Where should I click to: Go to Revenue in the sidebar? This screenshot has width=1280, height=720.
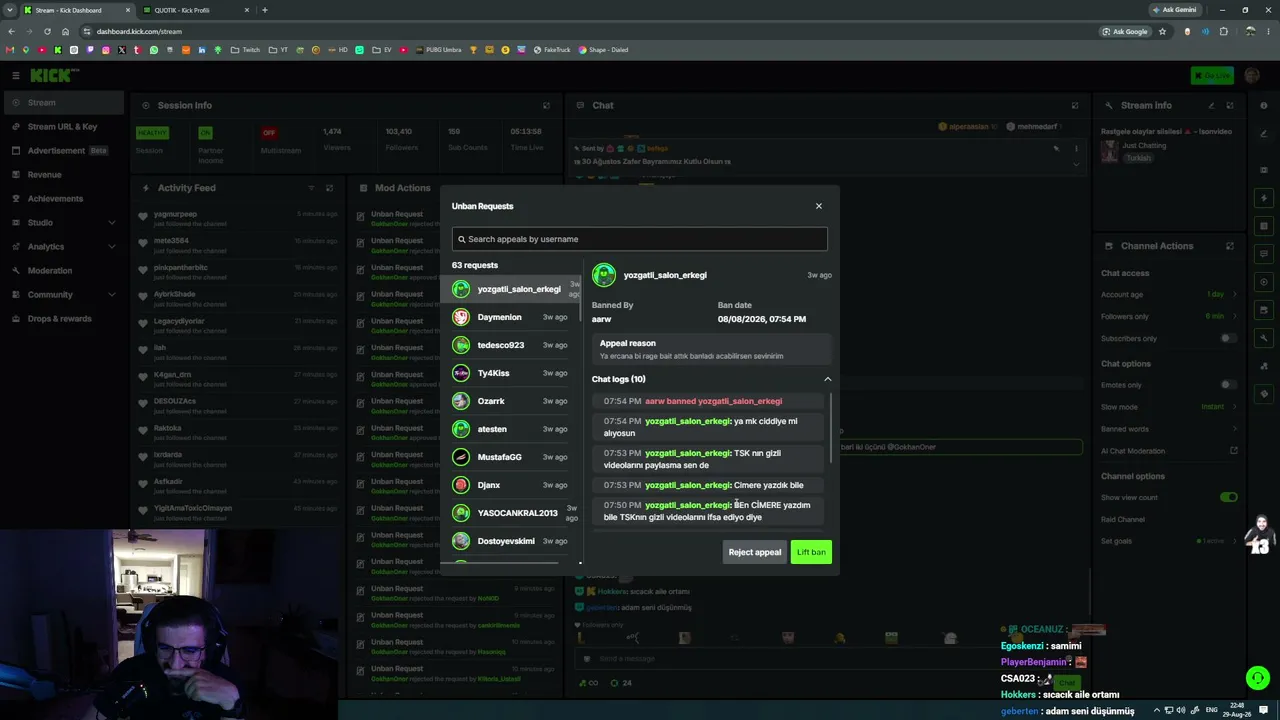click(62, 175)
